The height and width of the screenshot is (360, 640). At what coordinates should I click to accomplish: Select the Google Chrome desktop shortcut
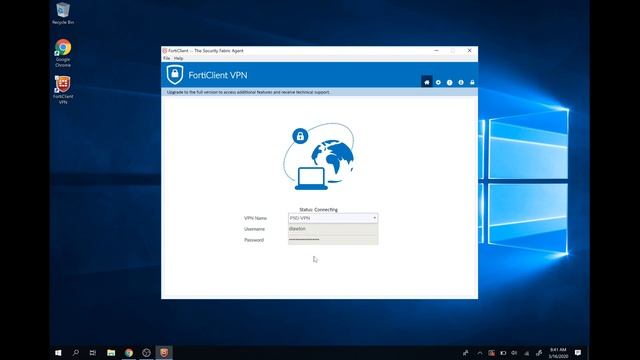[x=63, y=53]
